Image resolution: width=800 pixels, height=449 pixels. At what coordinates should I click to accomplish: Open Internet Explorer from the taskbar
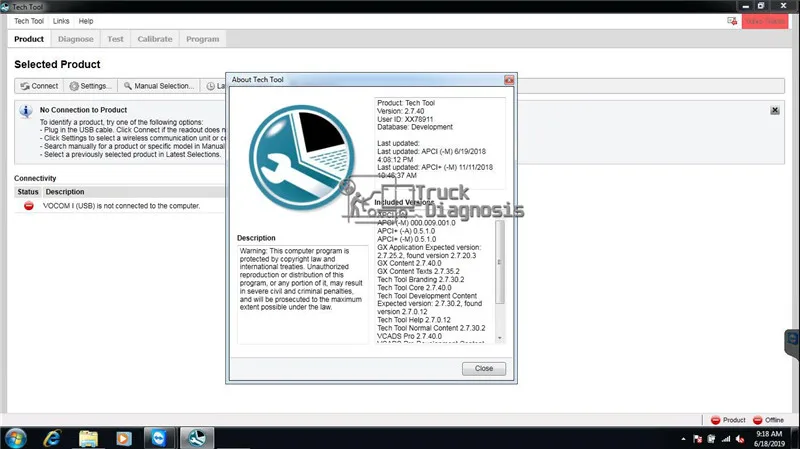[x=52, y=438]
